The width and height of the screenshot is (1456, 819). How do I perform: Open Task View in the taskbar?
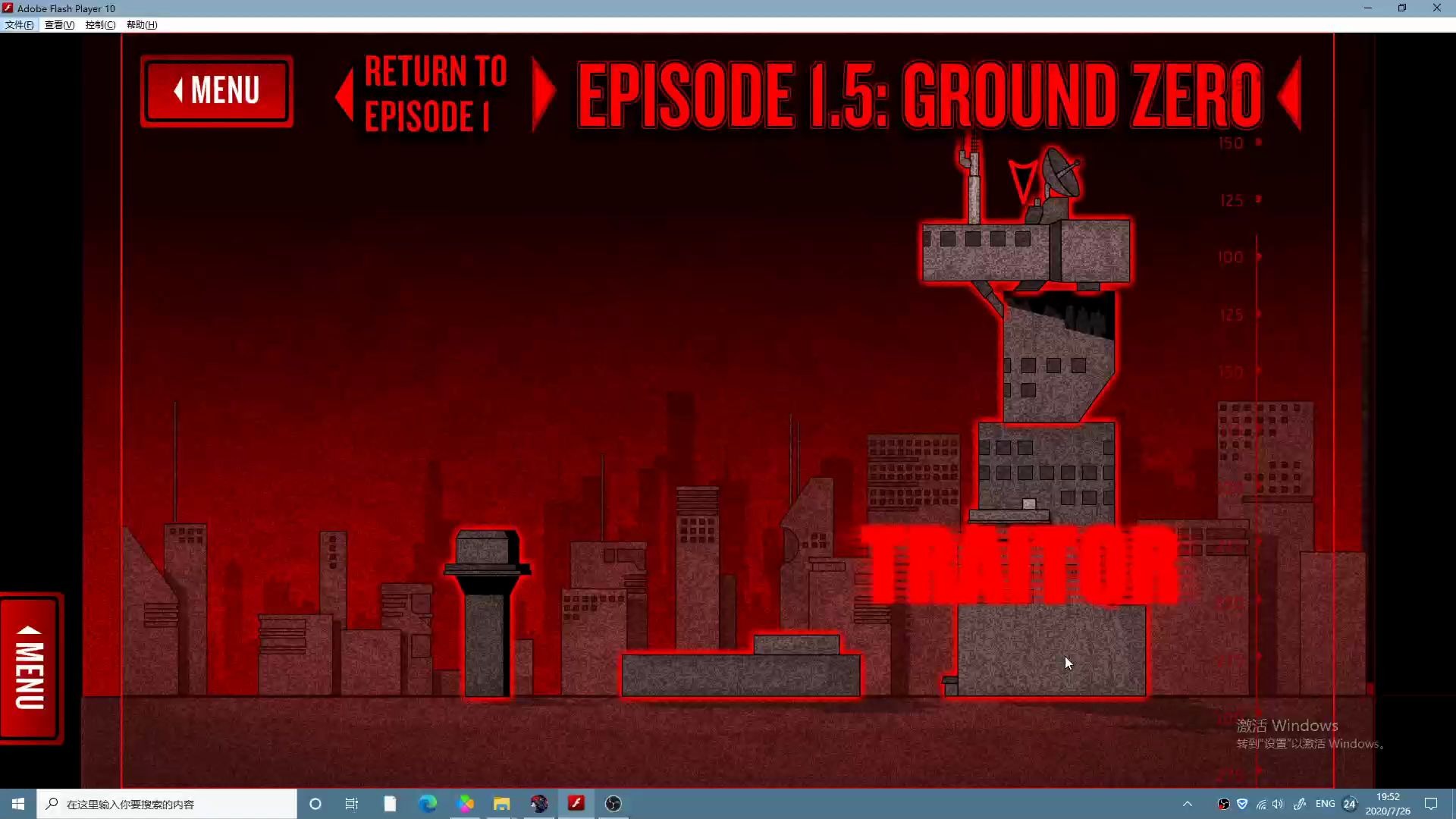point(352,804)
